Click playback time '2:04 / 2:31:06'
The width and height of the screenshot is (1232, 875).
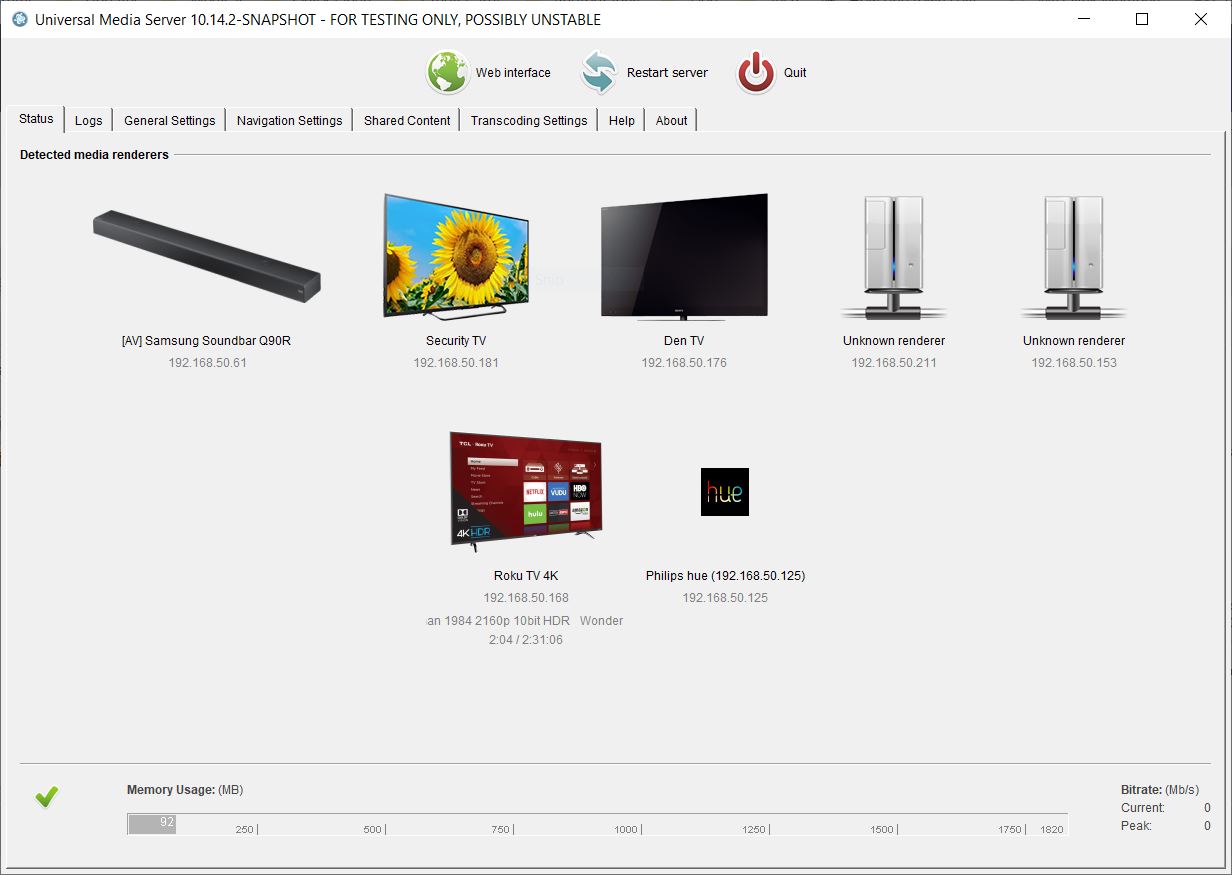pyautogui.click(x=526, y=640)
